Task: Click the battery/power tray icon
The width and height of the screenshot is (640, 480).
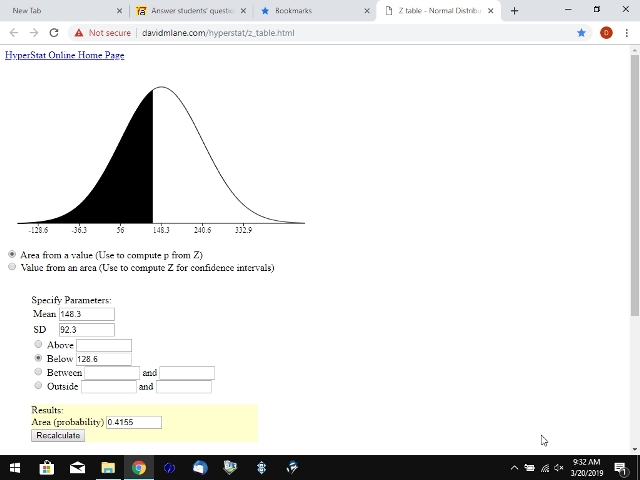Action: pyautogui.click(x=529, y=468)
